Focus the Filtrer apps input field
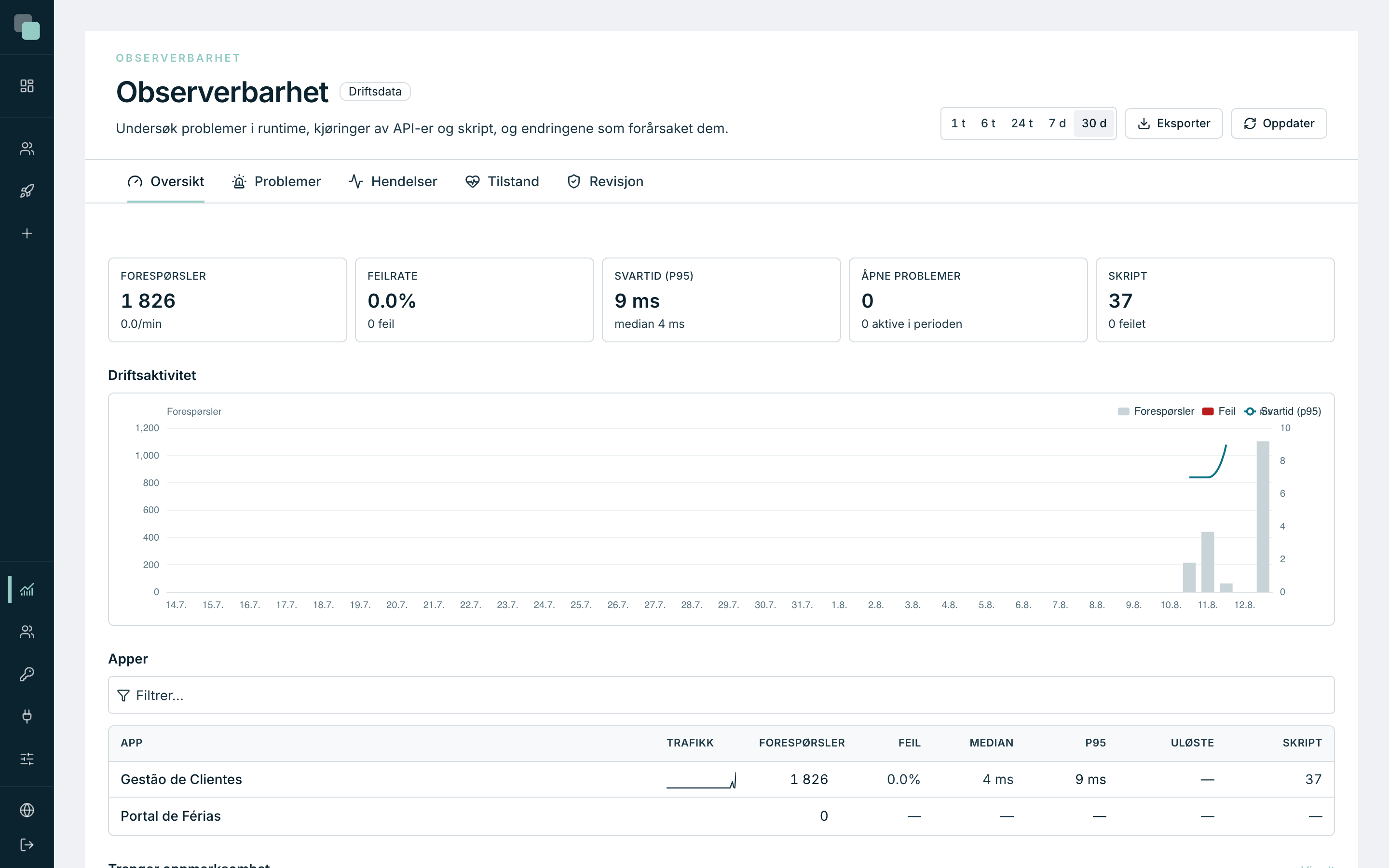The width and height of the screenshot is (1389, 868). pos(721,695)
